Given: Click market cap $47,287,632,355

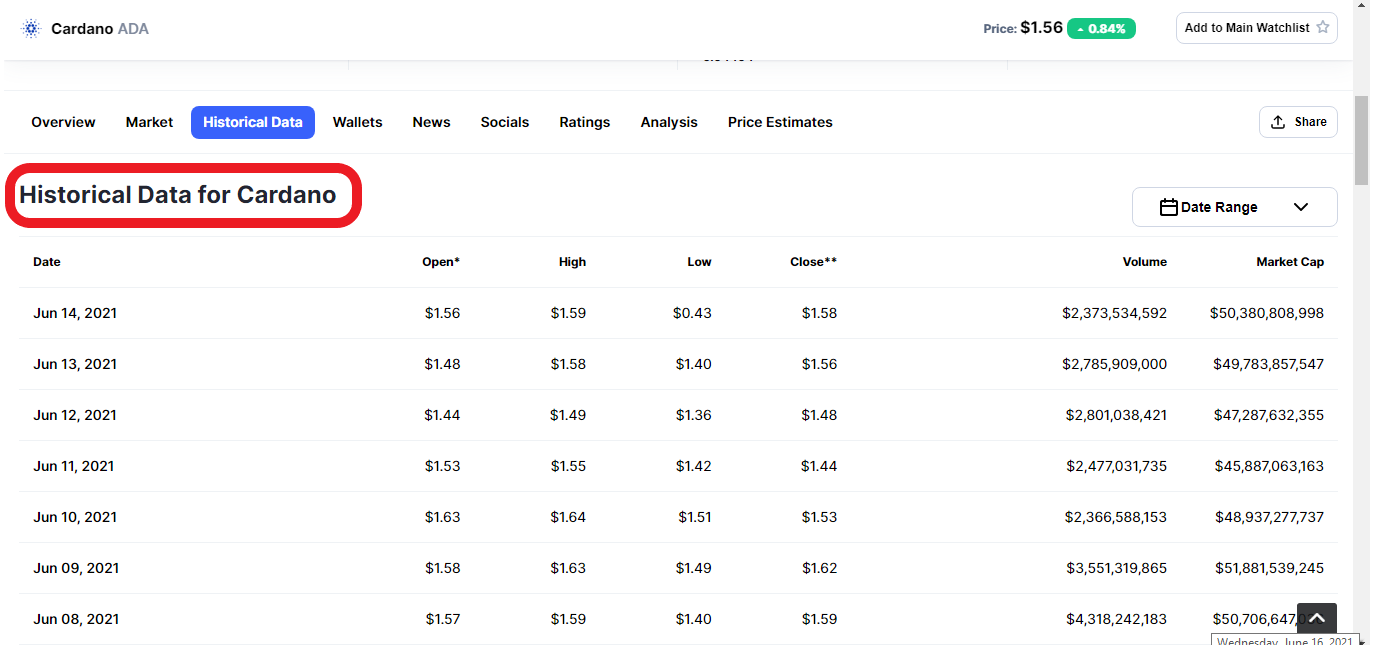Looking at the screenshot, I should pos(1270,415).
